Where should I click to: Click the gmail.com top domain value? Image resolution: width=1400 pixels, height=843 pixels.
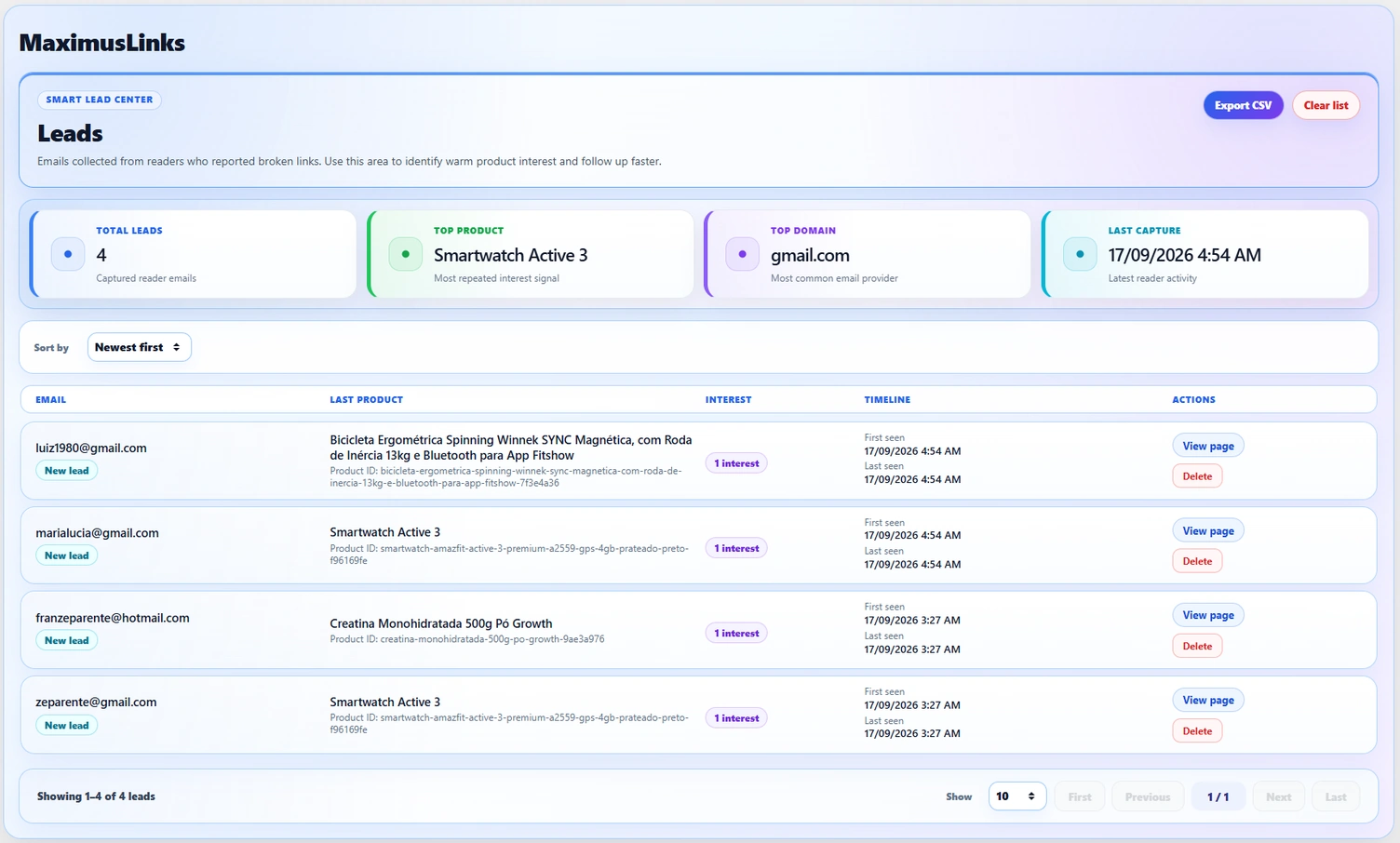coord(810,255)
